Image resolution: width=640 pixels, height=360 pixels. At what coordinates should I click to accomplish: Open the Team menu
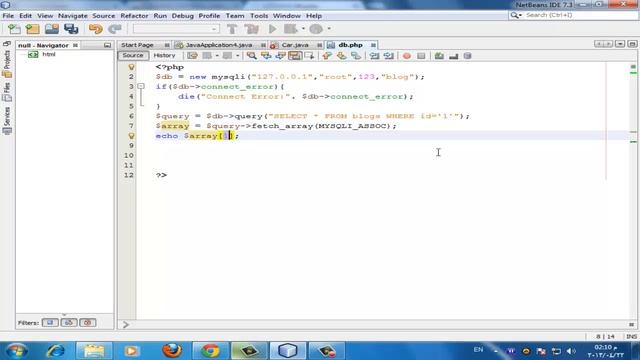point(235,16)
